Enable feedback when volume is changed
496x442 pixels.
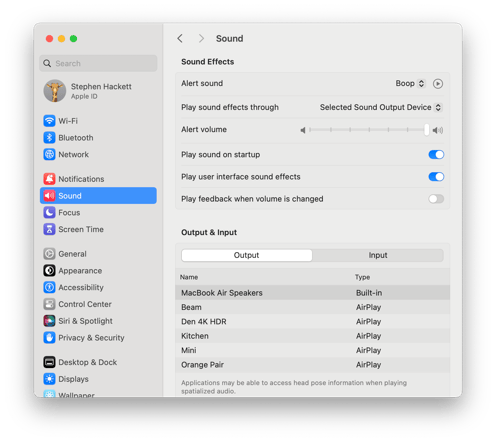[436, 199]
